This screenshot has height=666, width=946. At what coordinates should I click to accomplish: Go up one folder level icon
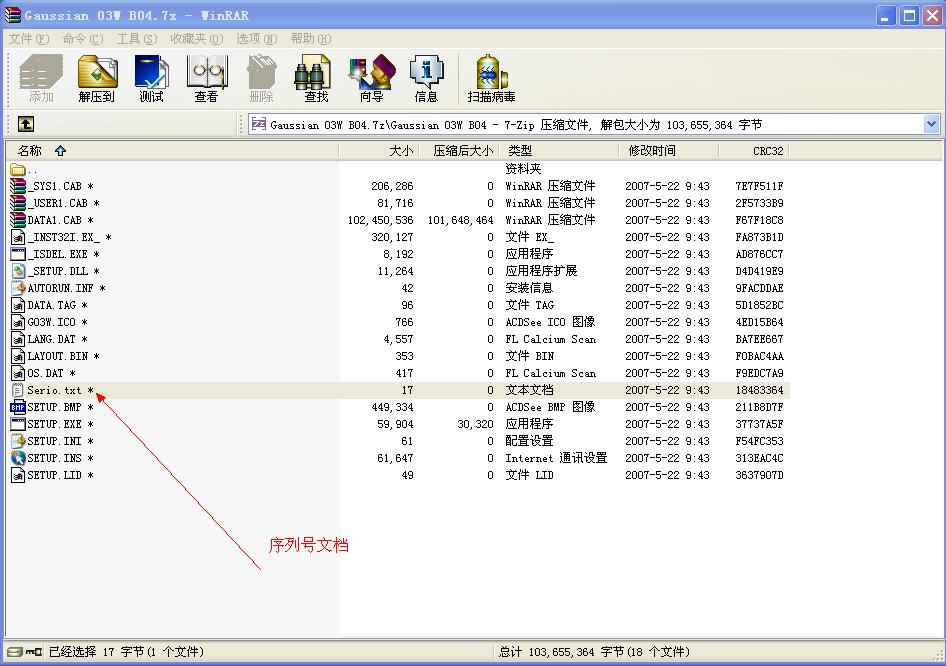[25, 124]
